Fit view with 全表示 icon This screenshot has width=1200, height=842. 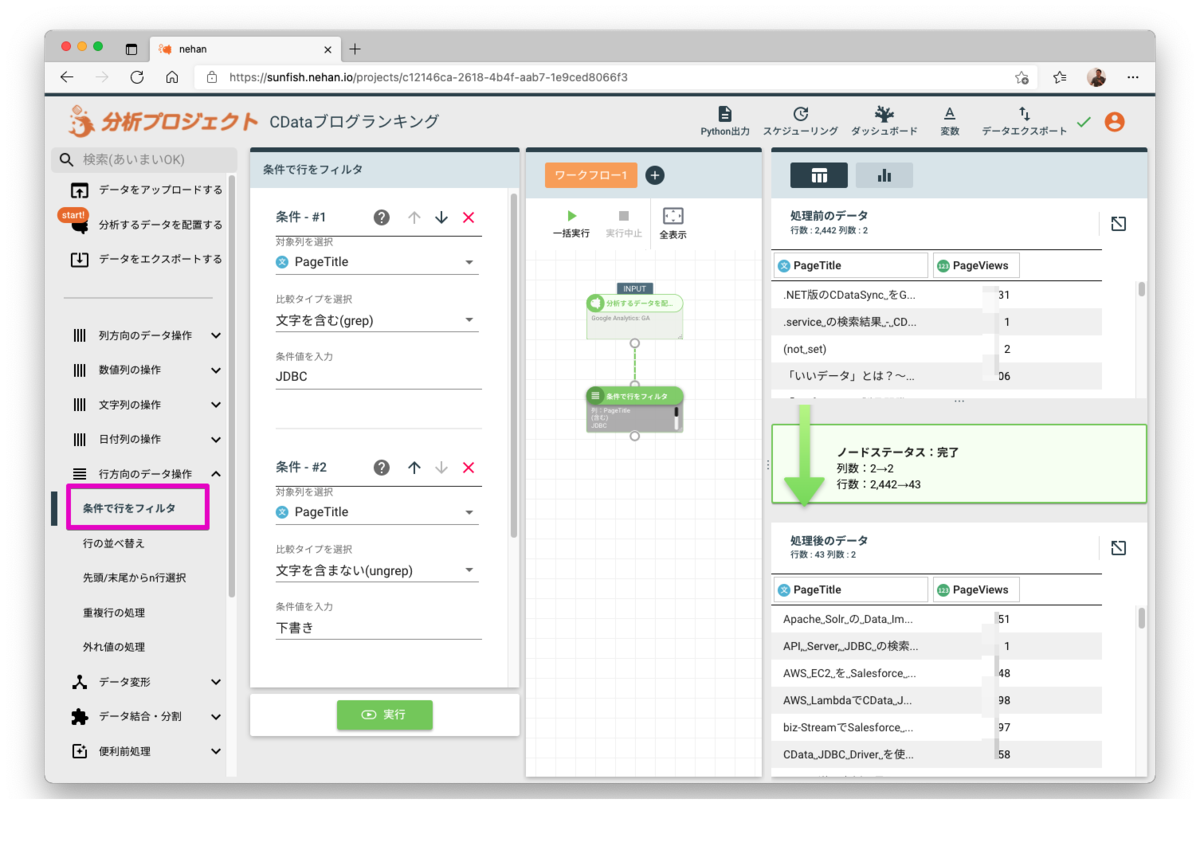pos(673,216)
